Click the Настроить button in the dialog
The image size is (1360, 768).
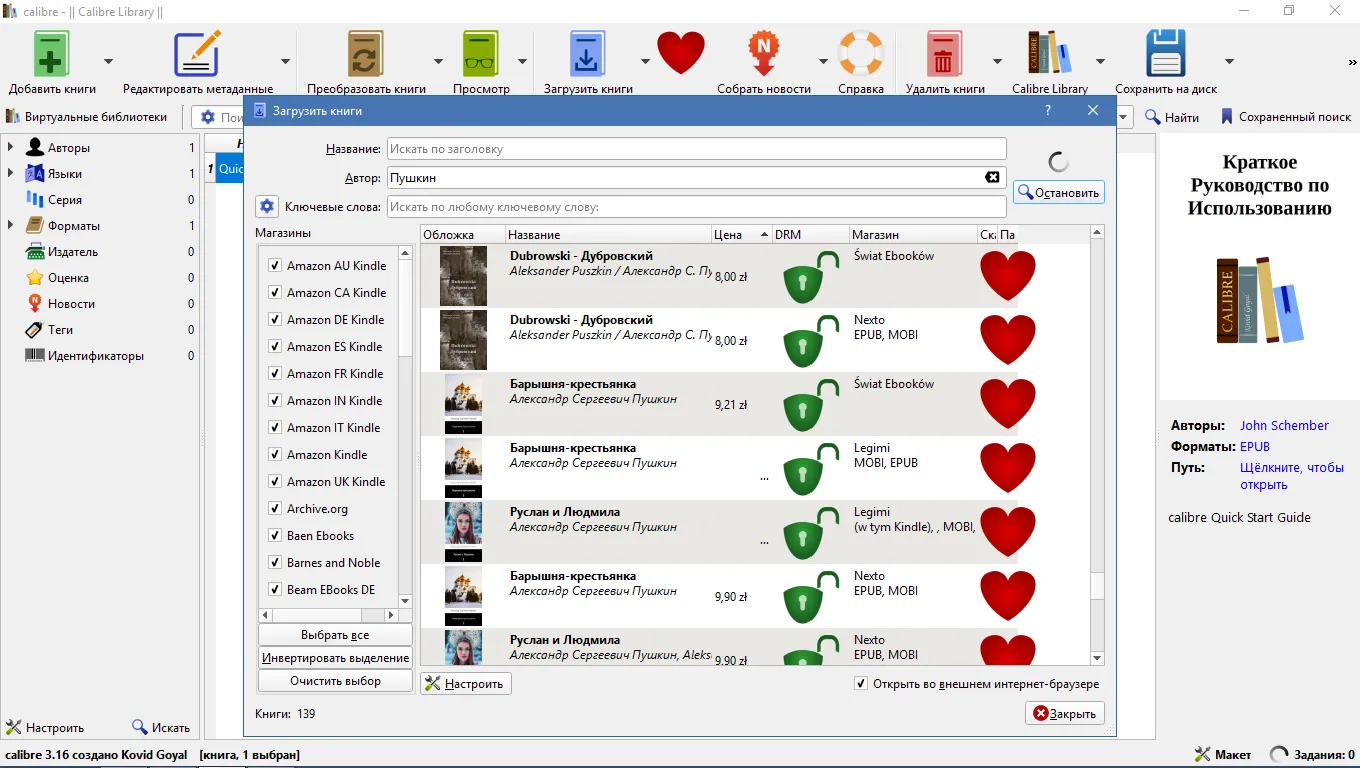[x=466, y=684]
